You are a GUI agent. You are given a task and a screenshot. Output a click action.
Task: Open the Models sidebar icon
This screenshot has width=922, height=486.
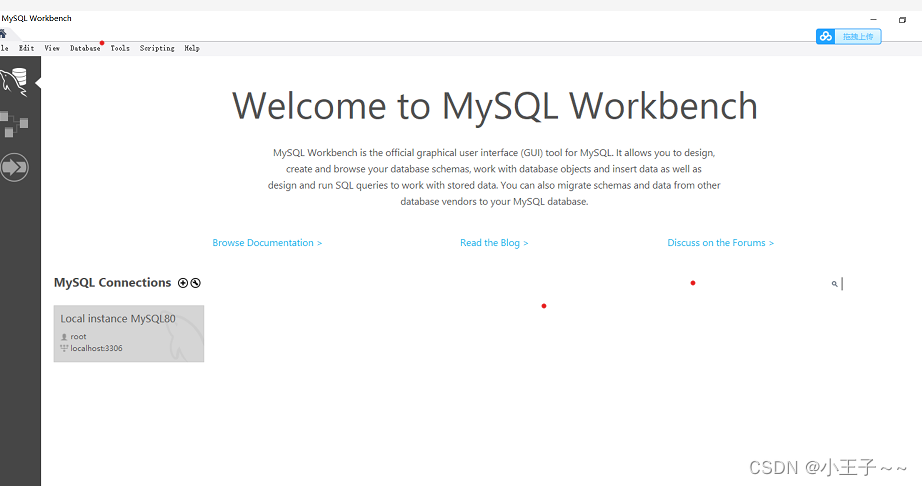pos(14,124)
